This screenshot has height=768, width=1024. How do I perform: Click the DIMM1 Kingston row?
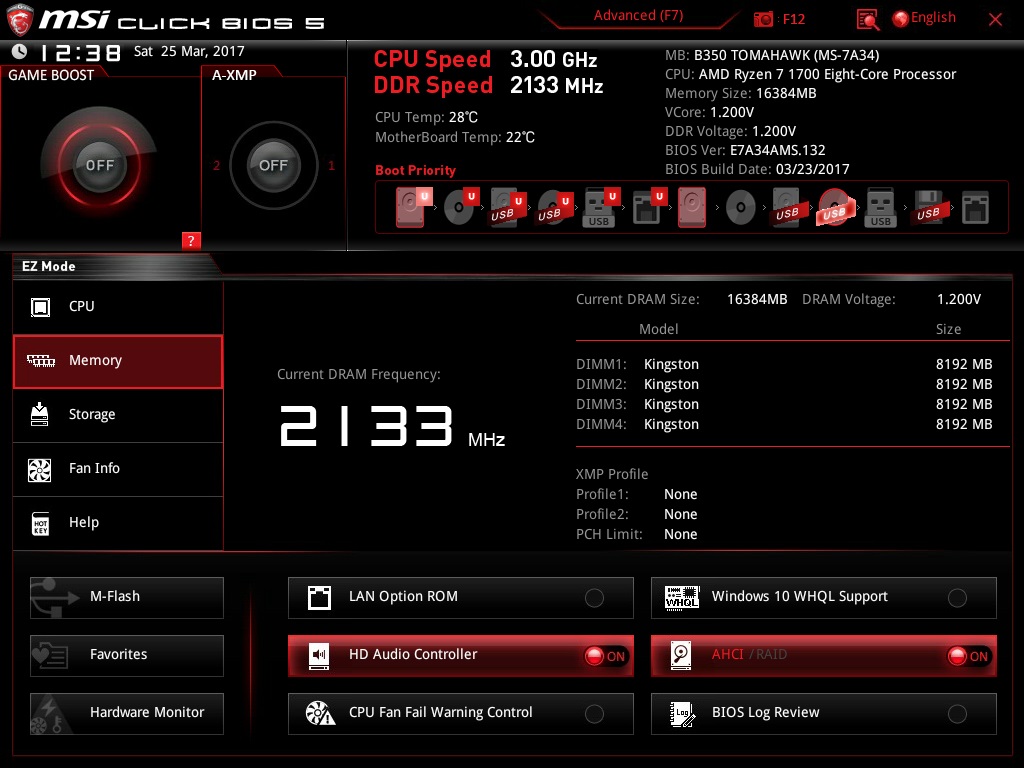click(x=784, y=364)
